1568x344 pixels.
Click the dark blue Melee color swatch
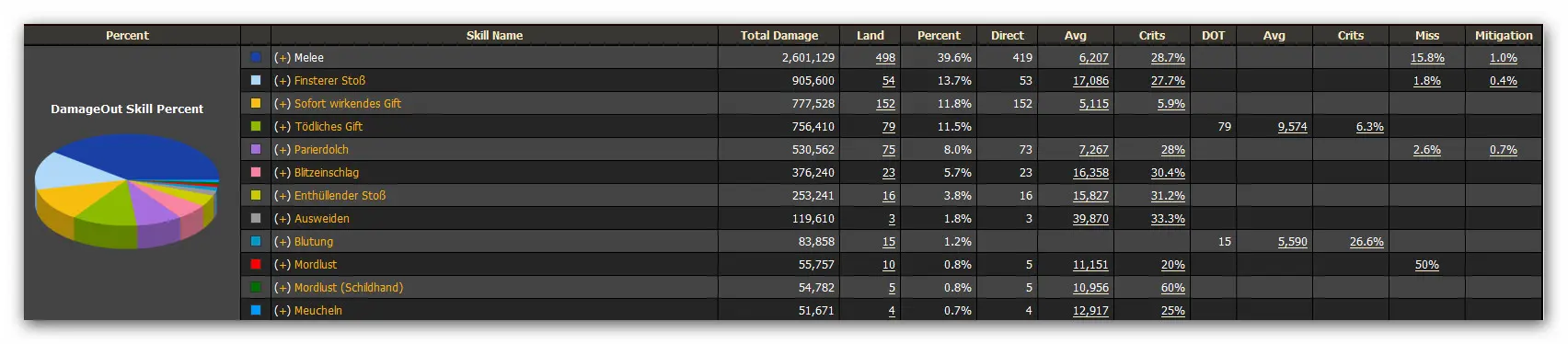pos(256,57)
